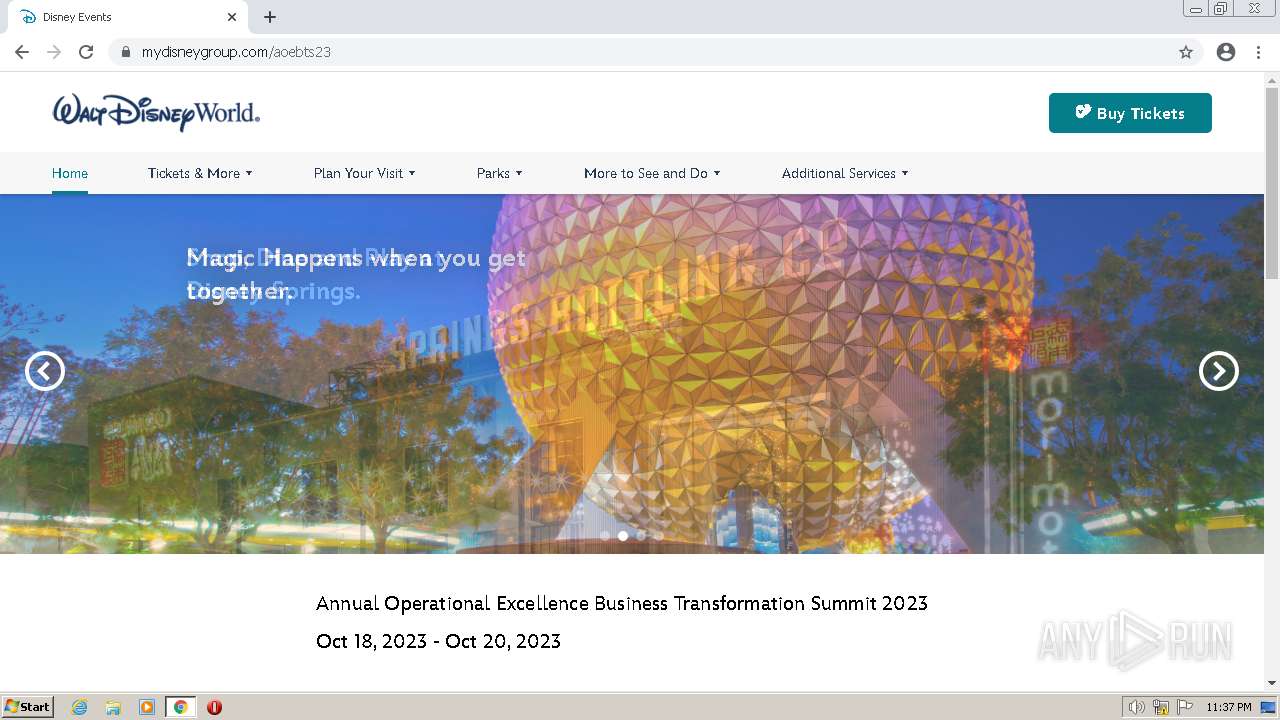Open the Action Center flag icon
1280x720 pixels.
(x=1185, y=707)
